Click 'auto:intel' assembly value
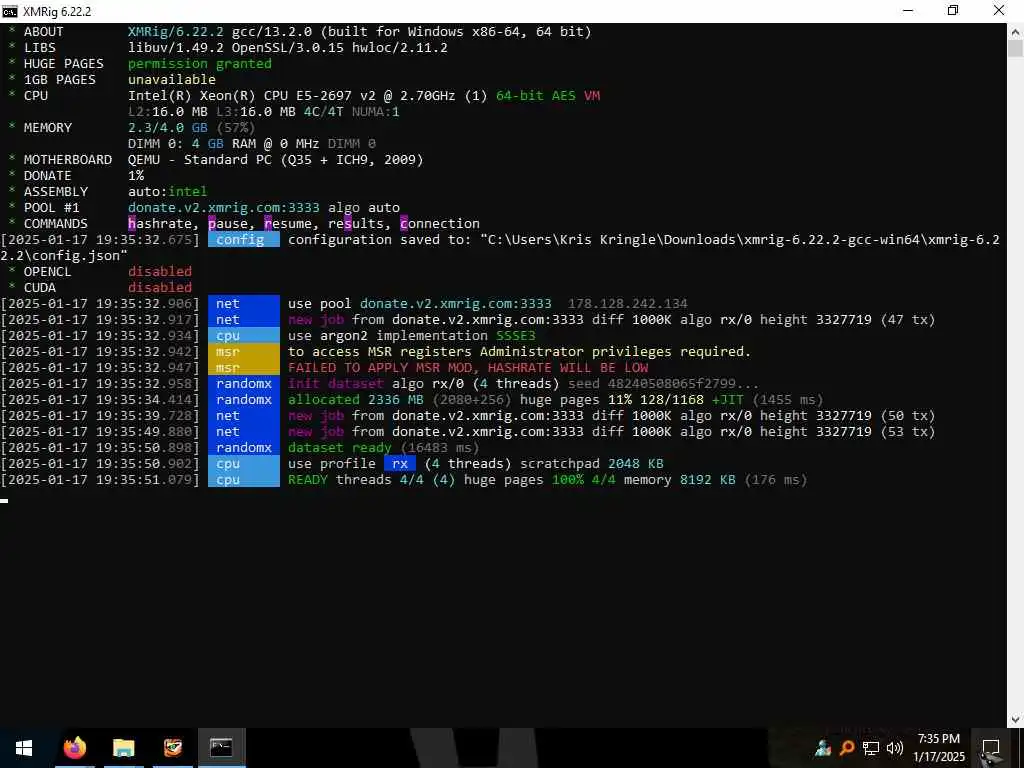The height and width of the screenshot is (768, 1024). coord(167,191)
